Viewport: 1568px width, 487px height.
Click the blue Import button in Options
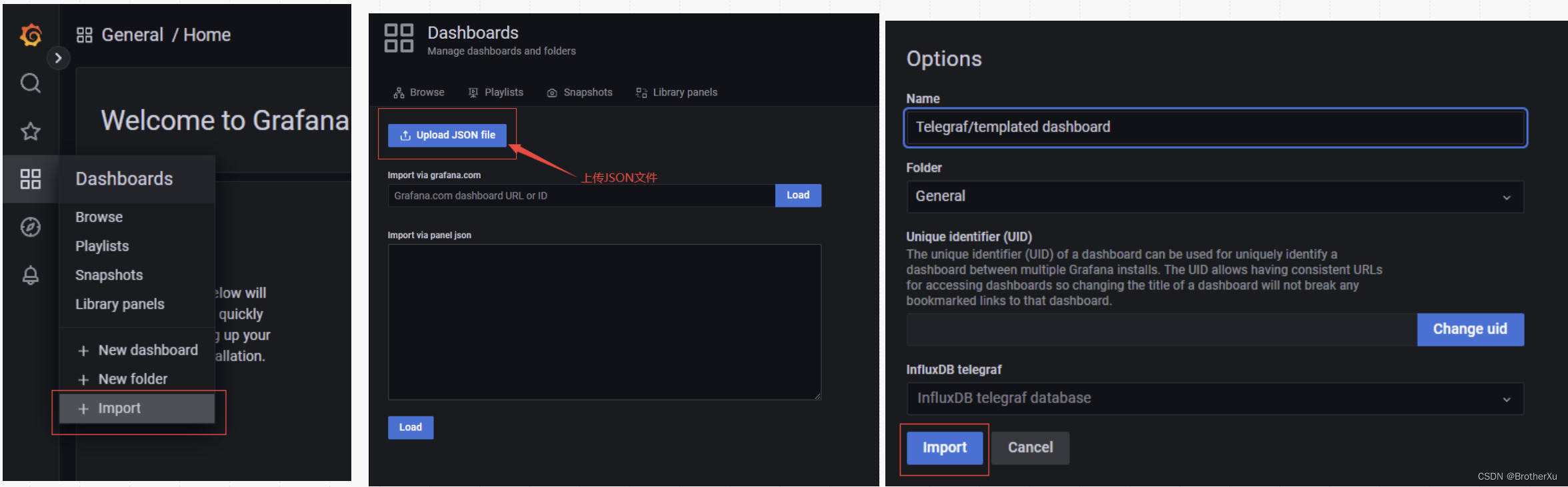coord(945,448)
